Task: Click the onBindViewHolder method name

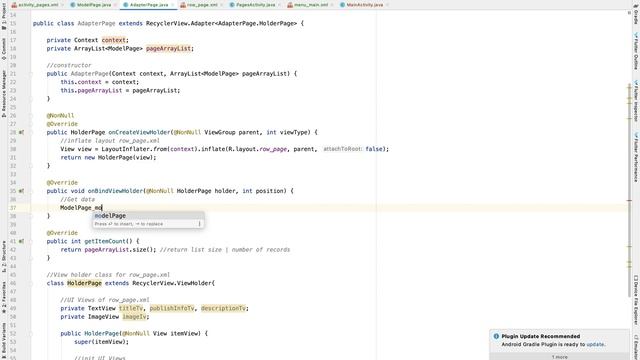Action: (115, 191)
